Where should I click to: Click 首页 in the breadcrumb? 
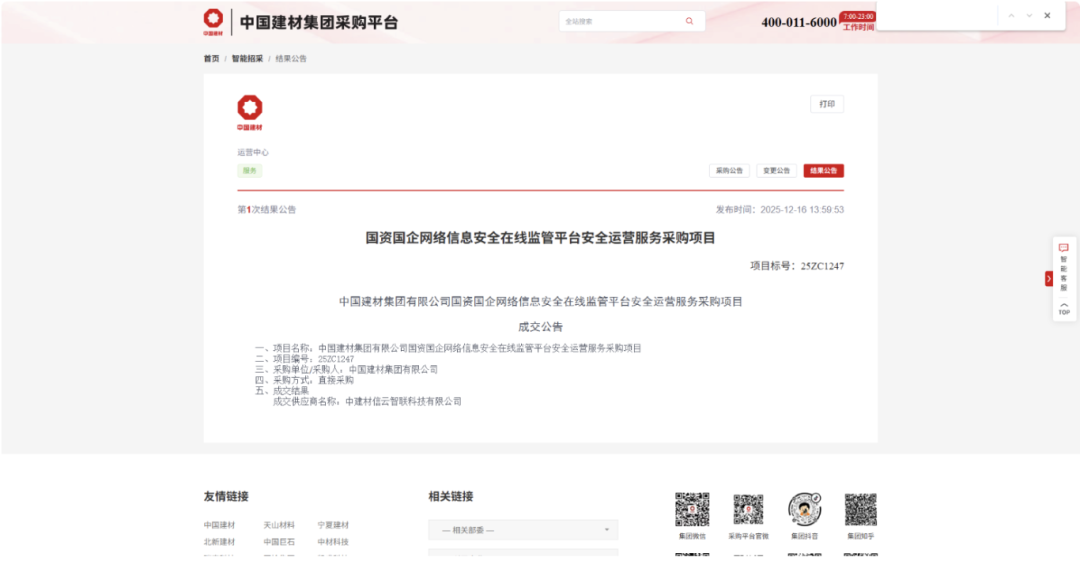point(211,59)
